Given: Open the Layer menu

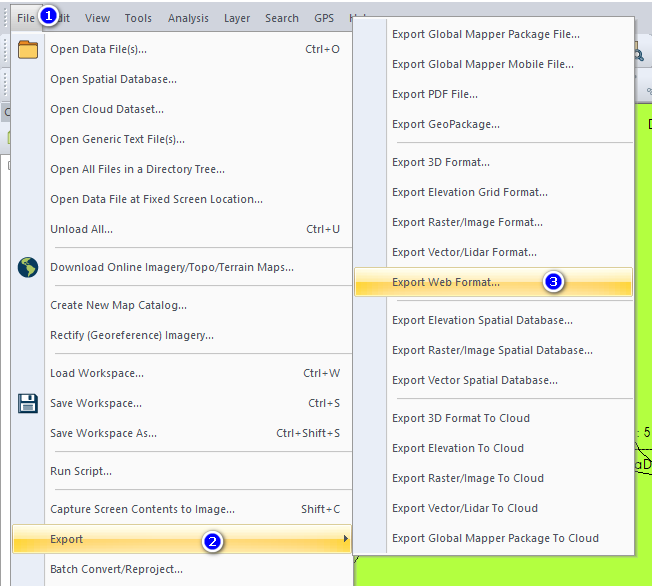Looking at the screenshot, I should pyautogui.click(x=237, y=18).
